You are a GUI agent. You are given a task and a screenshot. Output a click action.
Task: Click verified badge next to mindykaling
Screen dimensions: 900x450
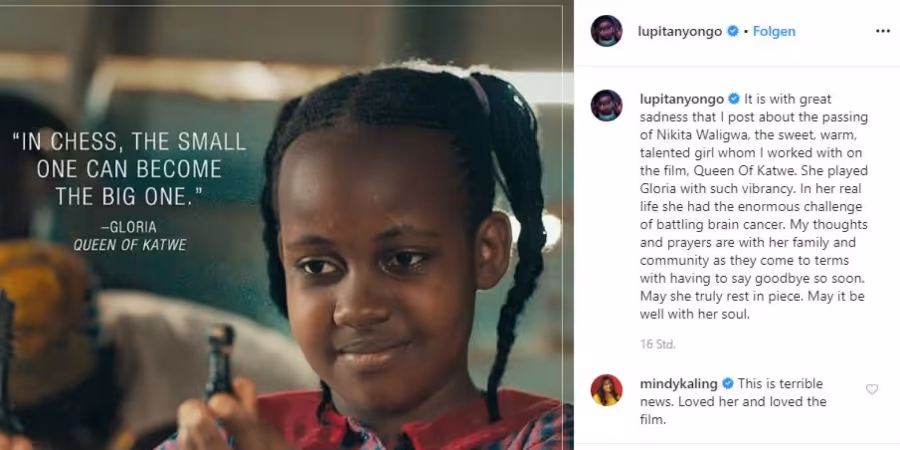[x=727, y=383]
